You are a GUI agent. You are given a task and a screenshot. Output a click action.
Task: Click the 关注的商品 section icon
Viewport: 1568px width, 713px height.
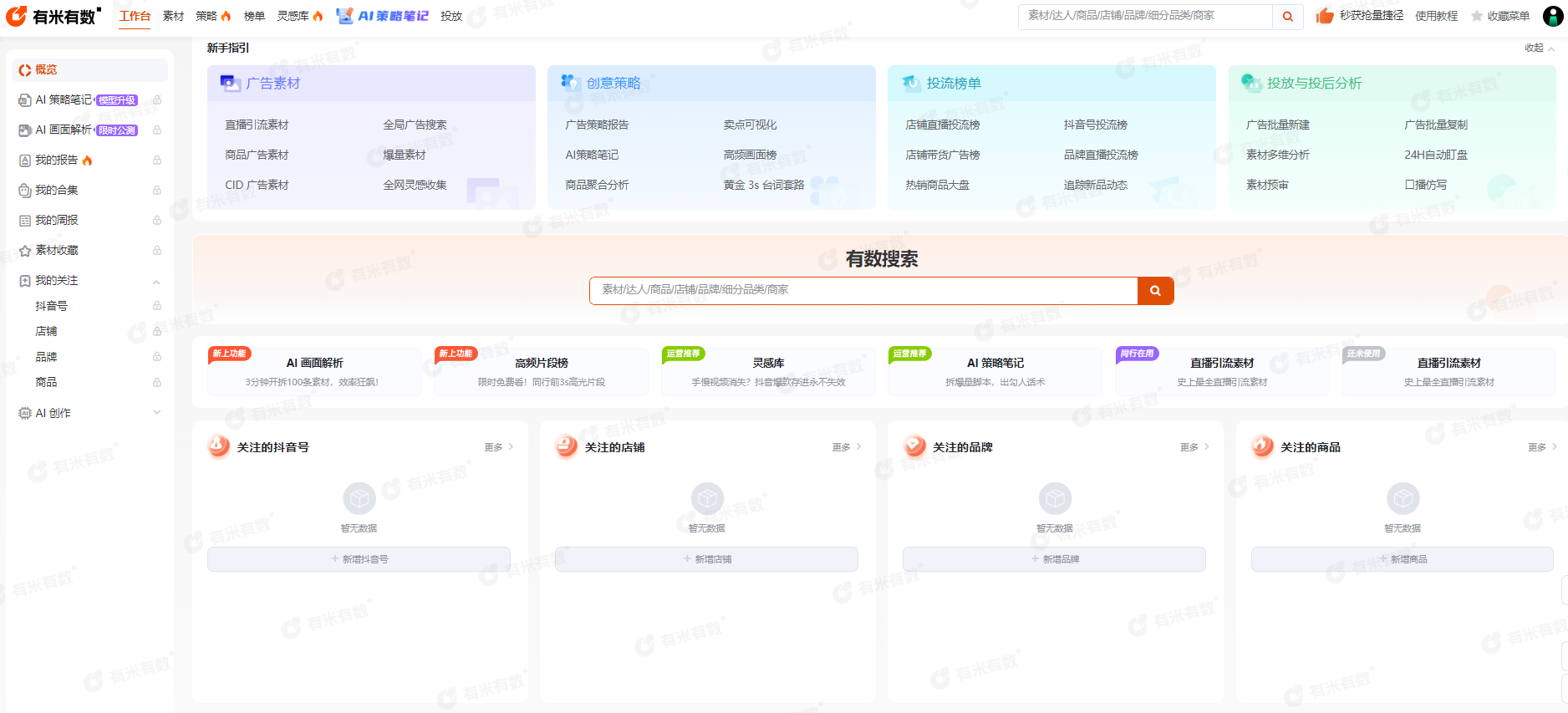coord(1262,446)
